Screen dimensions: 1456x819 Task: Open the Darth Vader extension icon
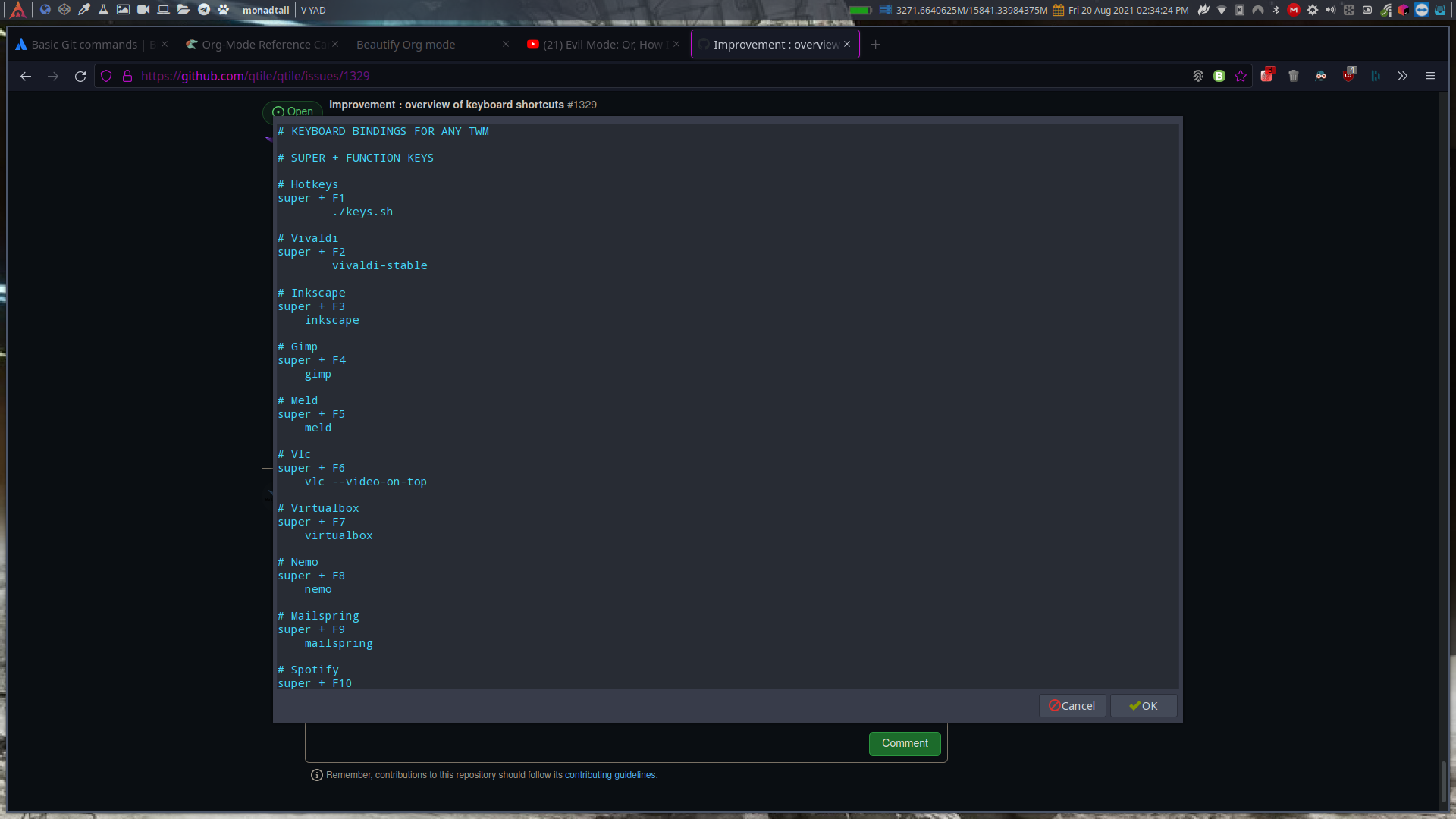[1321, 76]
